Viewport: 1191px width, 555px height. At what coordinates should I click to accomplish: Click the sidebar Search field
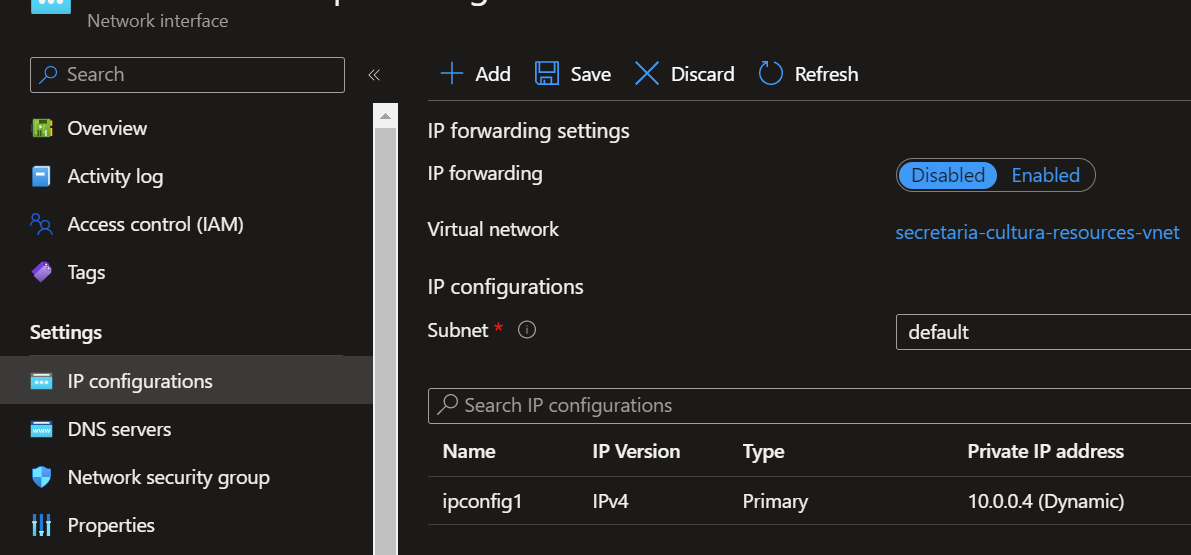(187, 74)
